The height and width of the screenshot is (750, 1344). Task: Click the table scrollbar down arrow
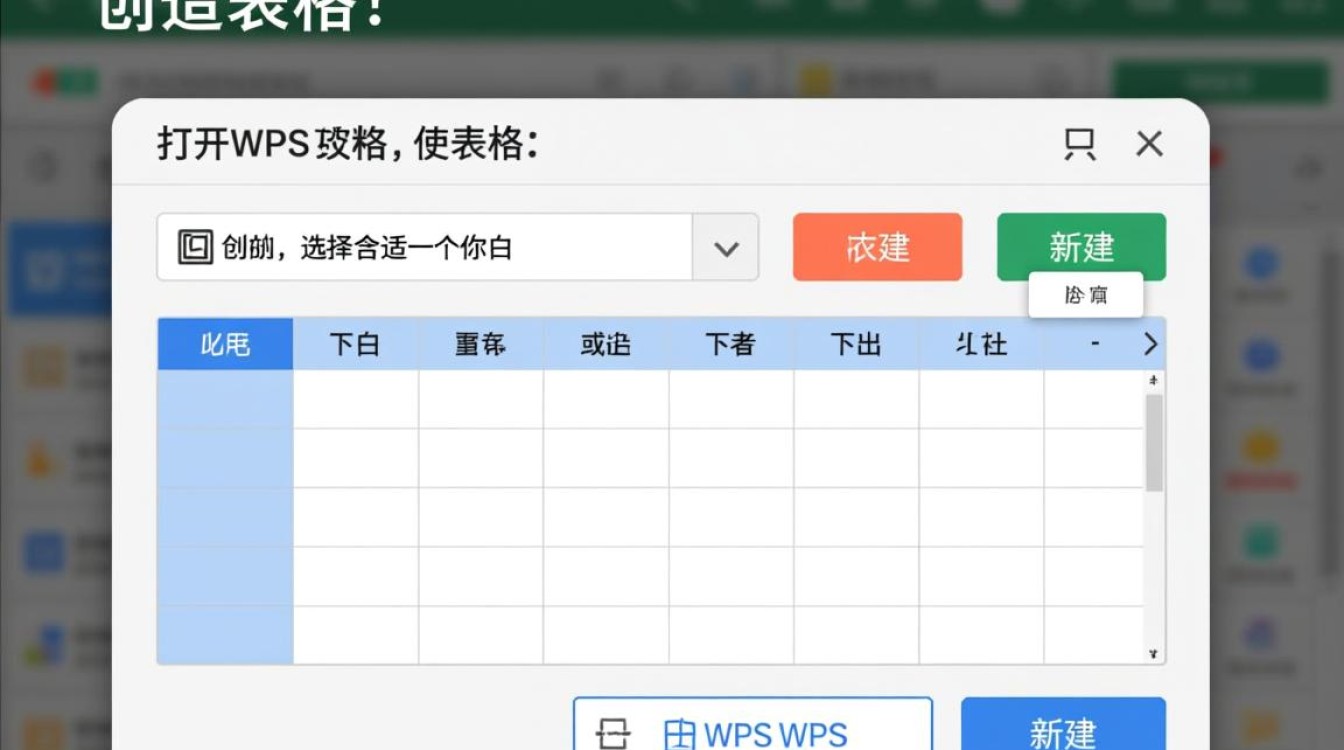pos(1154,653)
